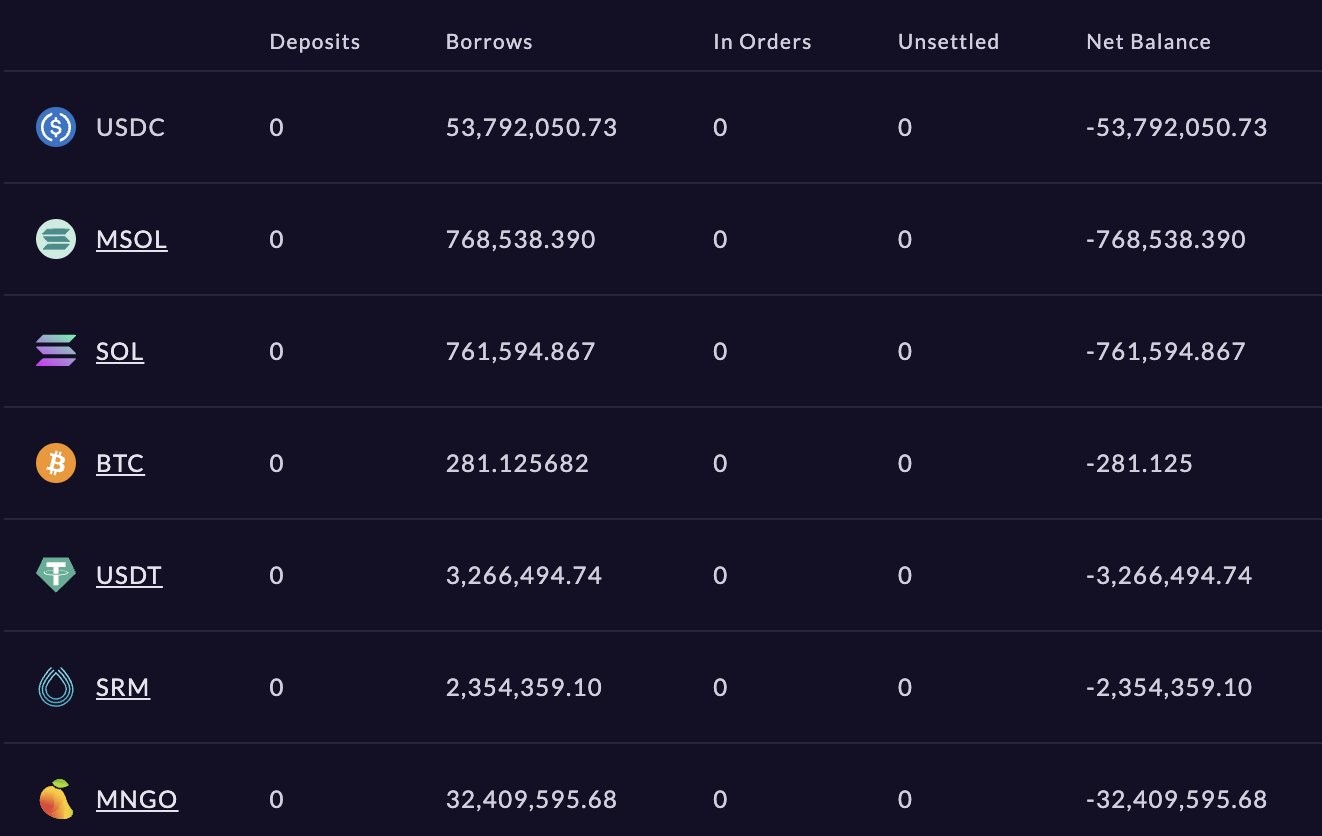Open the MNGO market link
Screen dimensions: 1322x836
coord(137,800)
